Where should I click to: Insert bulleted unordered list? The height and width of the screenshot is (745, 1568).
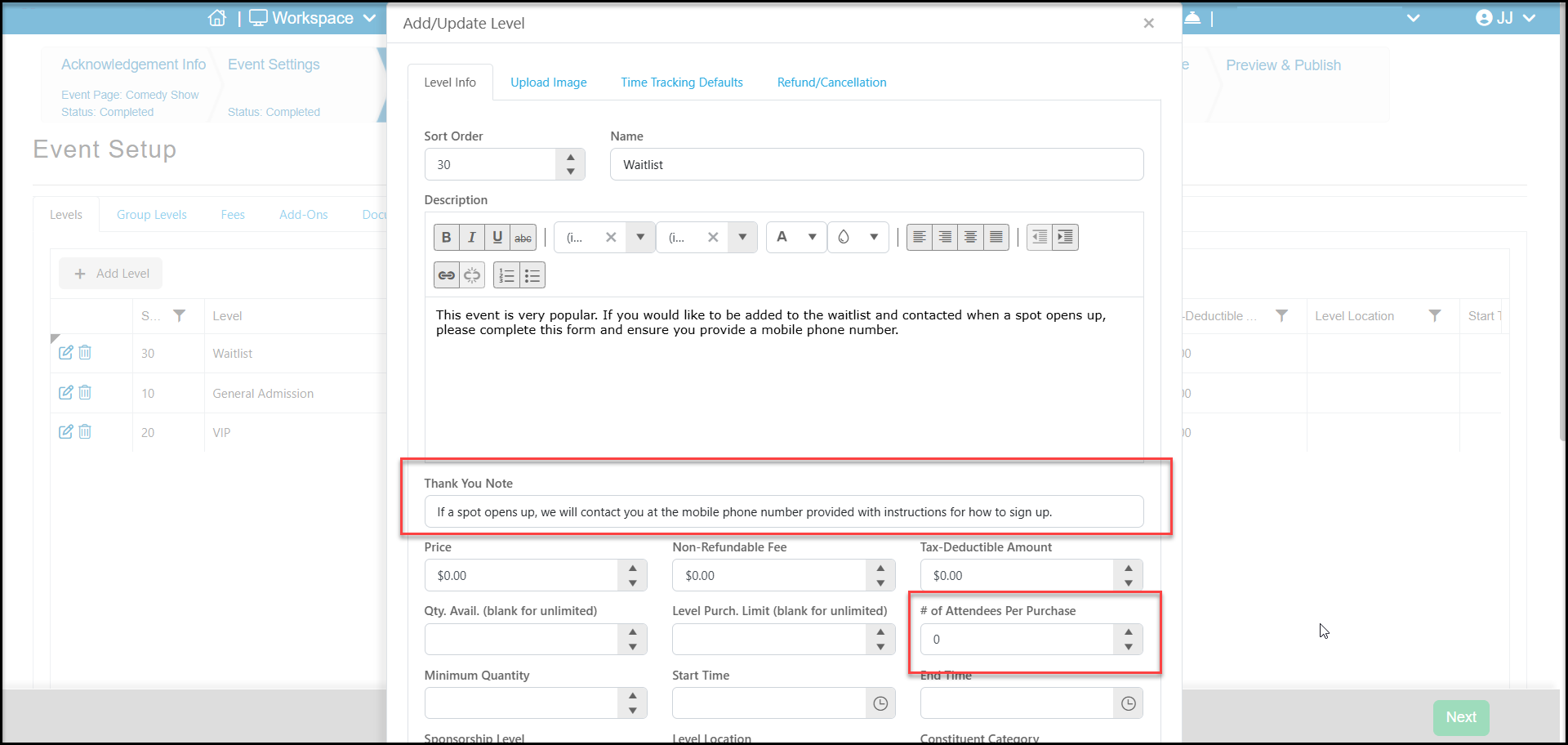tap(532, 275)
